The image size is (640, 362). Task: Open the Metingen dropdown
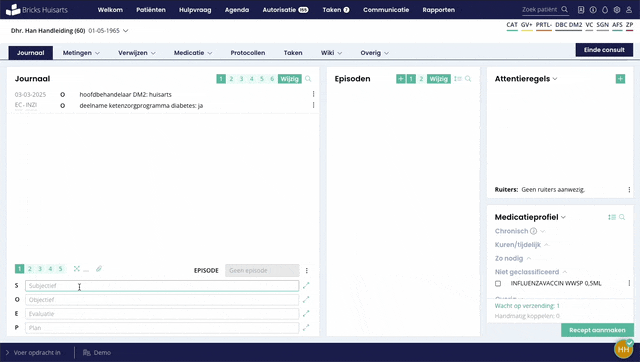(x=81, y=53)
